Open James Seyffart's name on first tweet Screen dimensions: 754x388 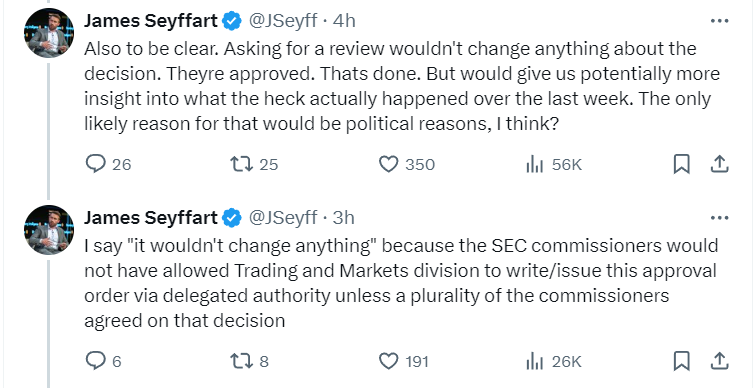[151, 21]
